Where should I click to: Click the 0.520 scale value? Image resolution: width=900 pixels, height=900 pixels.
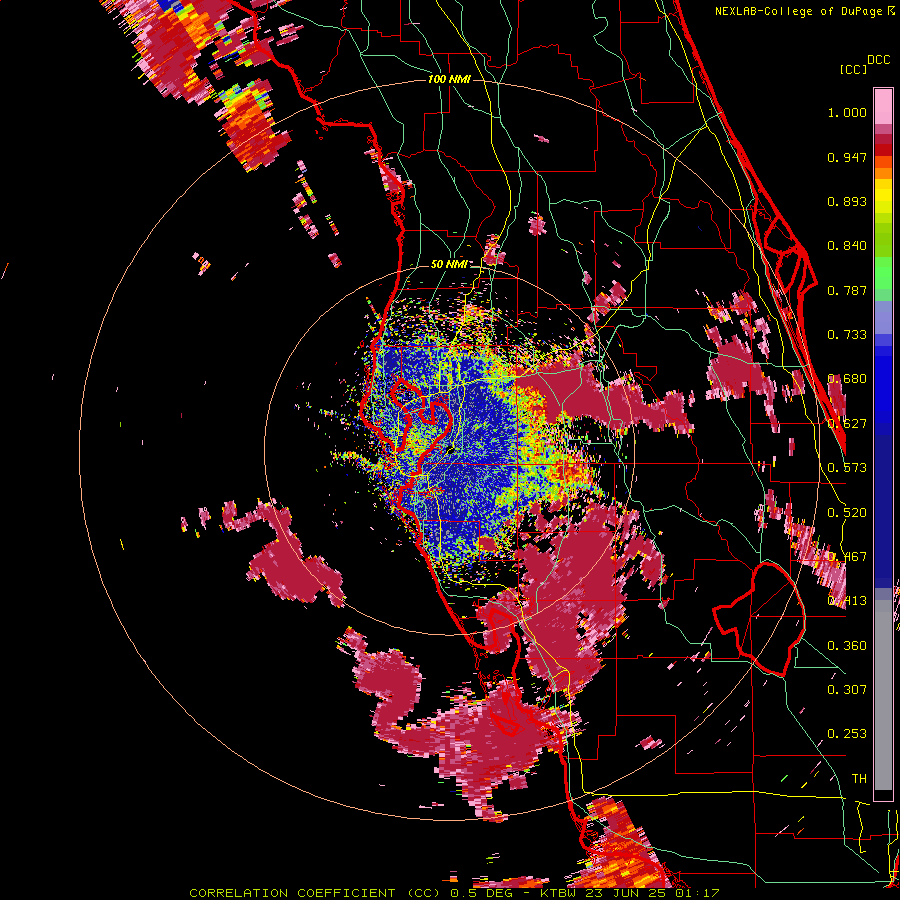pyautogui.click(x=847, y=513)
